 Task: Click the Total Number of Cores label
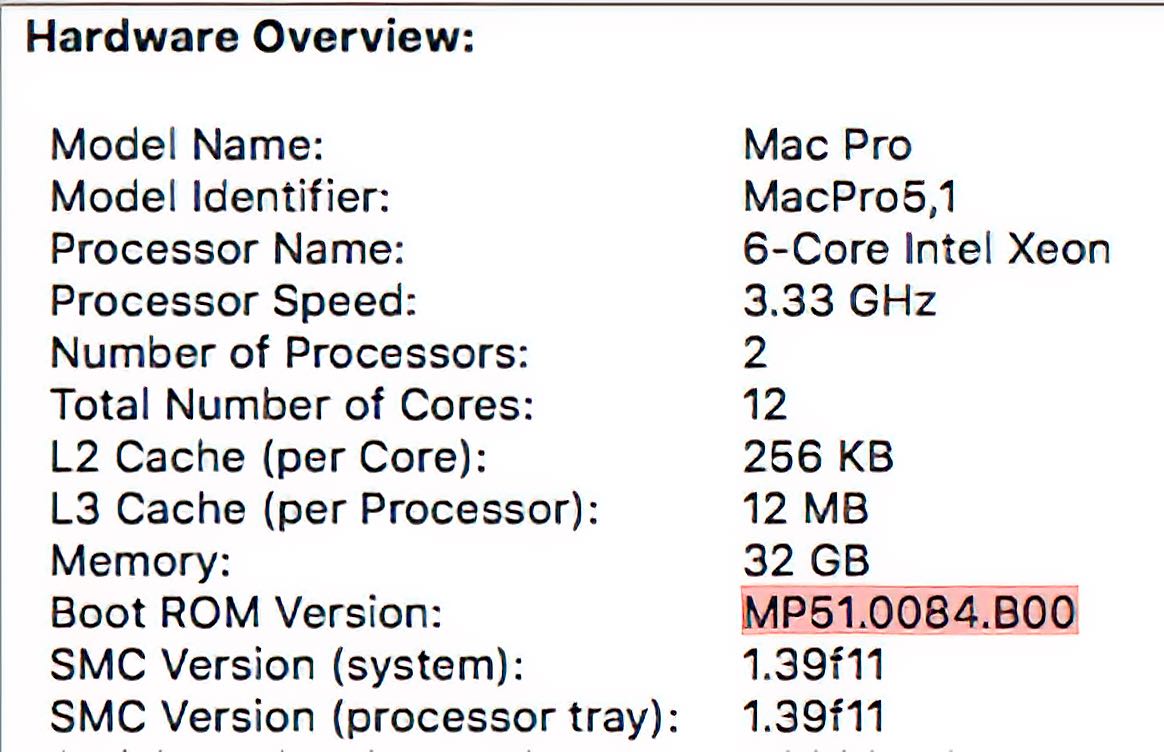click(x=292, y=405)
